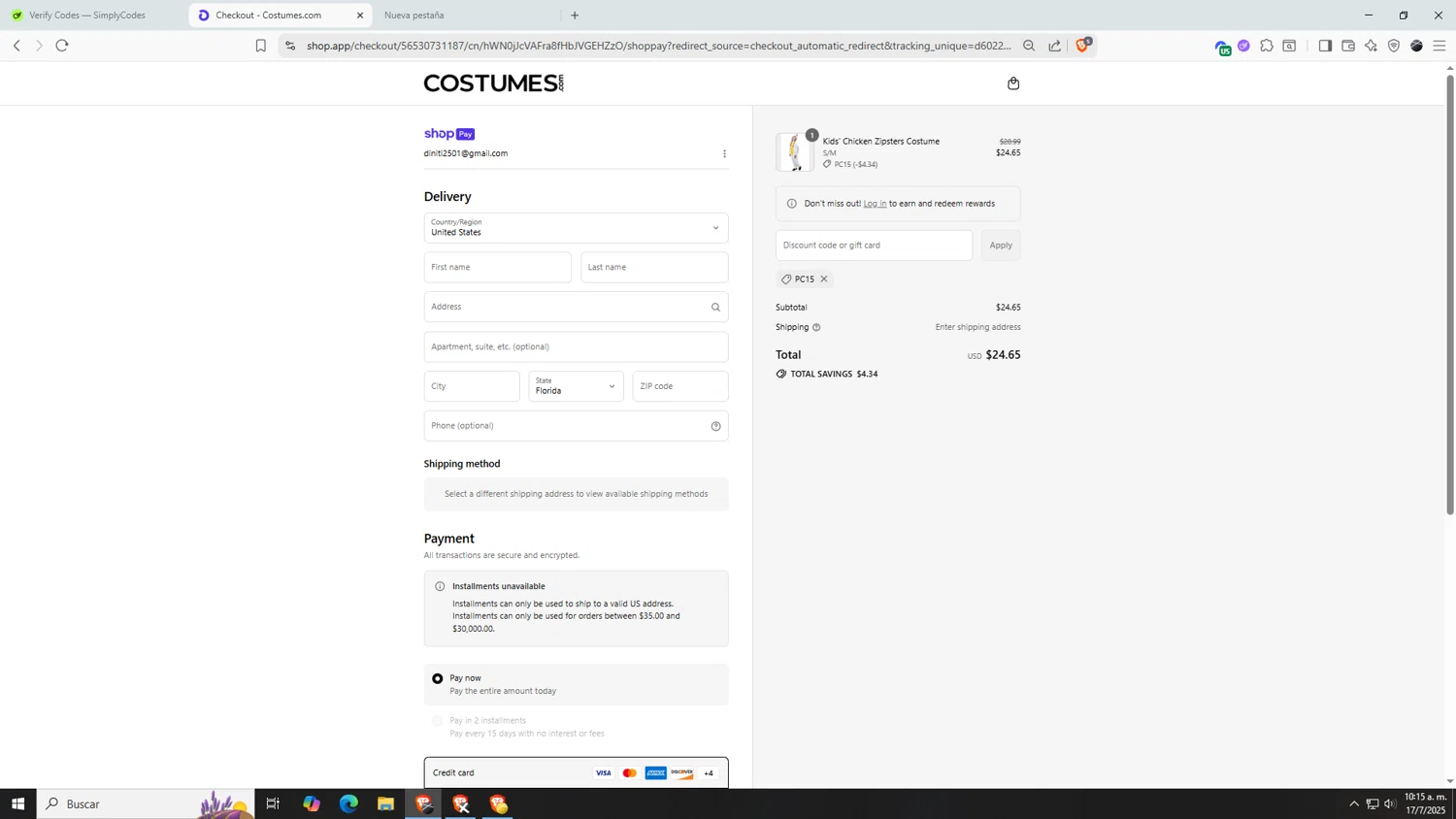Open Microsoft Edge from taskbar
This screenshot has width=1456, height=819.
point(348,803)
